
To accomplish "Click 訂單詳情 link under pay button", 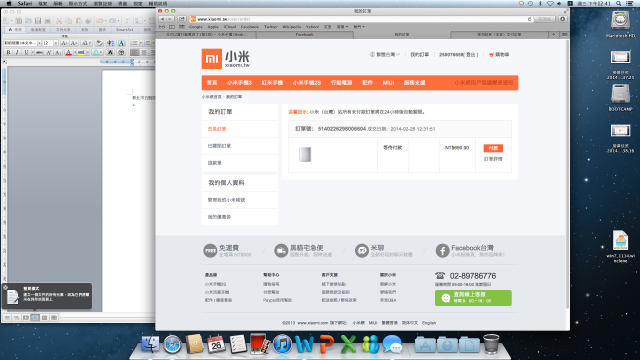I will coord(493,159).
